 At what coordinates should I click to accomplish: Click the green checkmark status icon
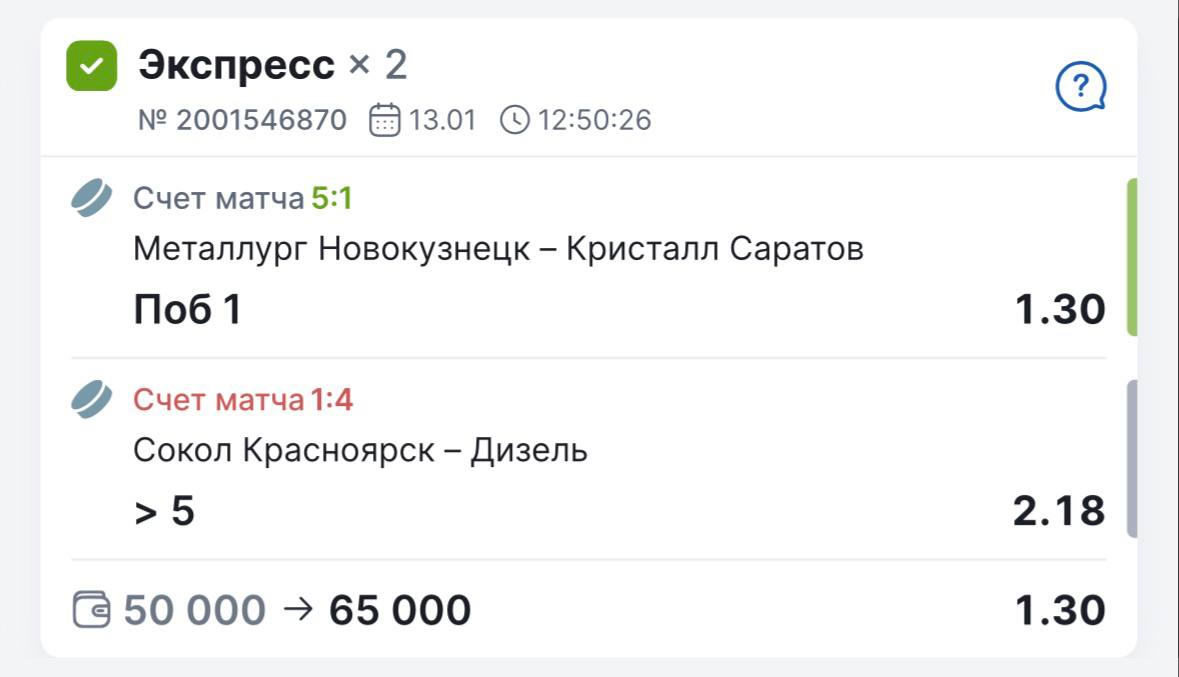pyautogui.click(x=91, y=66)
